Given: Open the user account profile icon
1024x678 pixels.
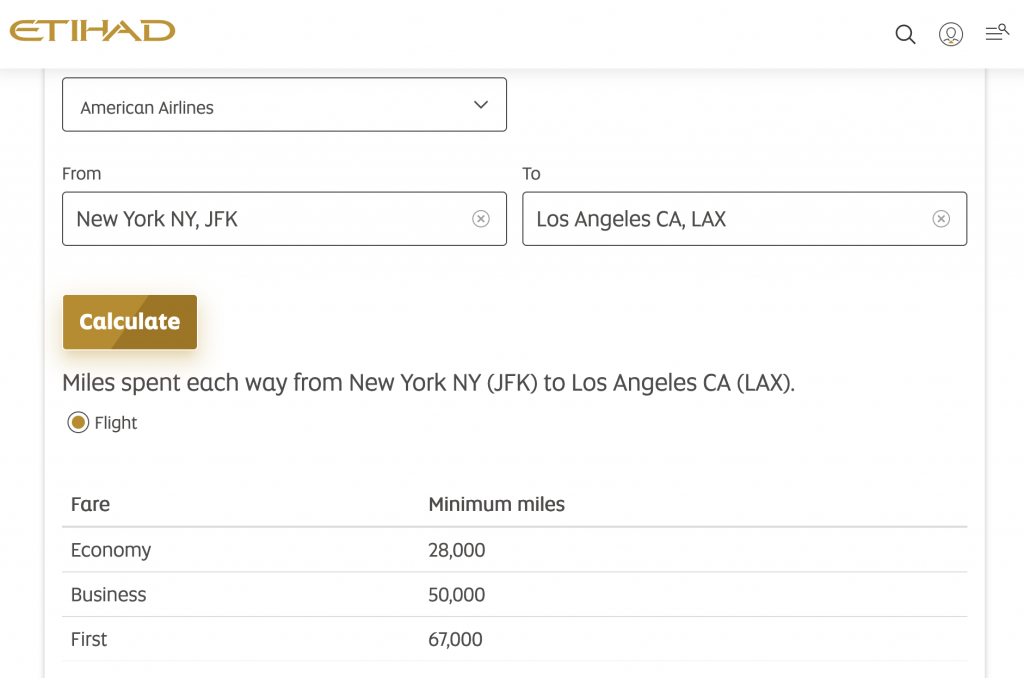Looking at the screenshot, I should (x=950, y=35).
